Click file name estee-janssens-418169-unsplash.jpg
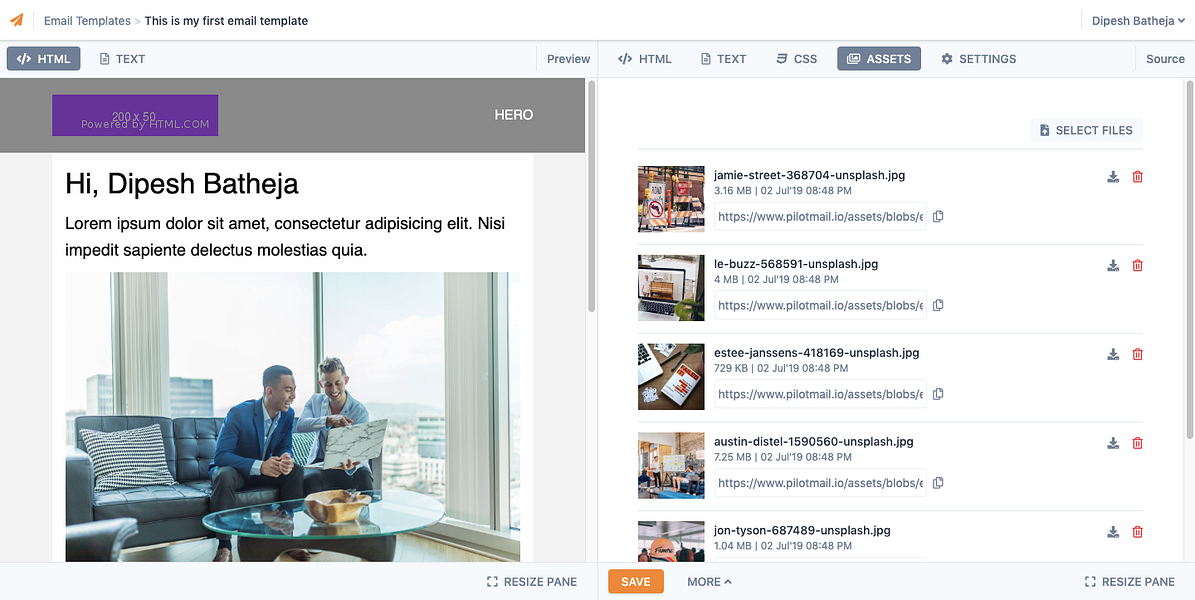Image resolution: width=1195 pixels, height=600 pixels. 816,353
